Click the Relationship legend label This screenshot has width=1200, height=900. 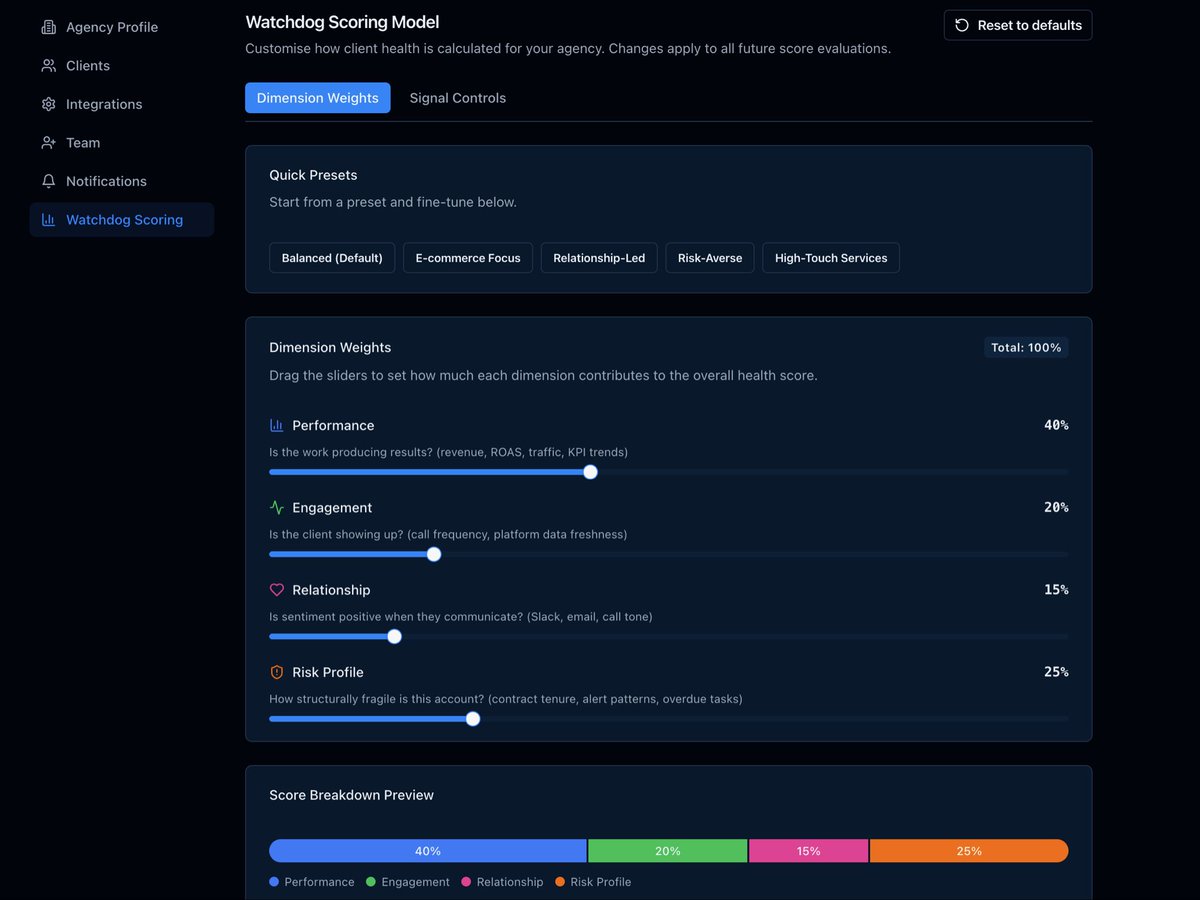[x=510, y=882]
